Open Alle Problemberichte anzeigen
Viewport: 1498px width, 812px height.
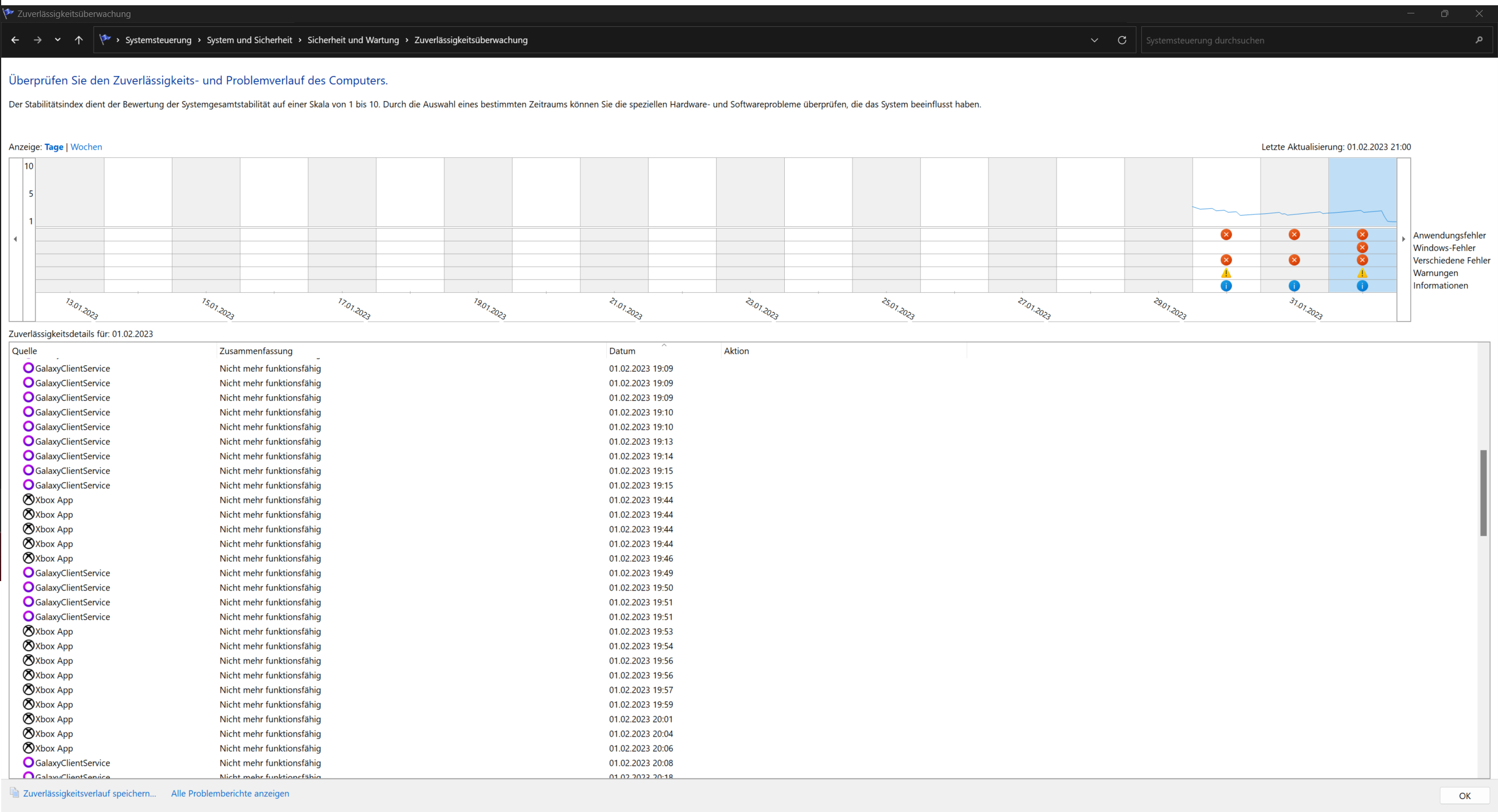[230, 793]
